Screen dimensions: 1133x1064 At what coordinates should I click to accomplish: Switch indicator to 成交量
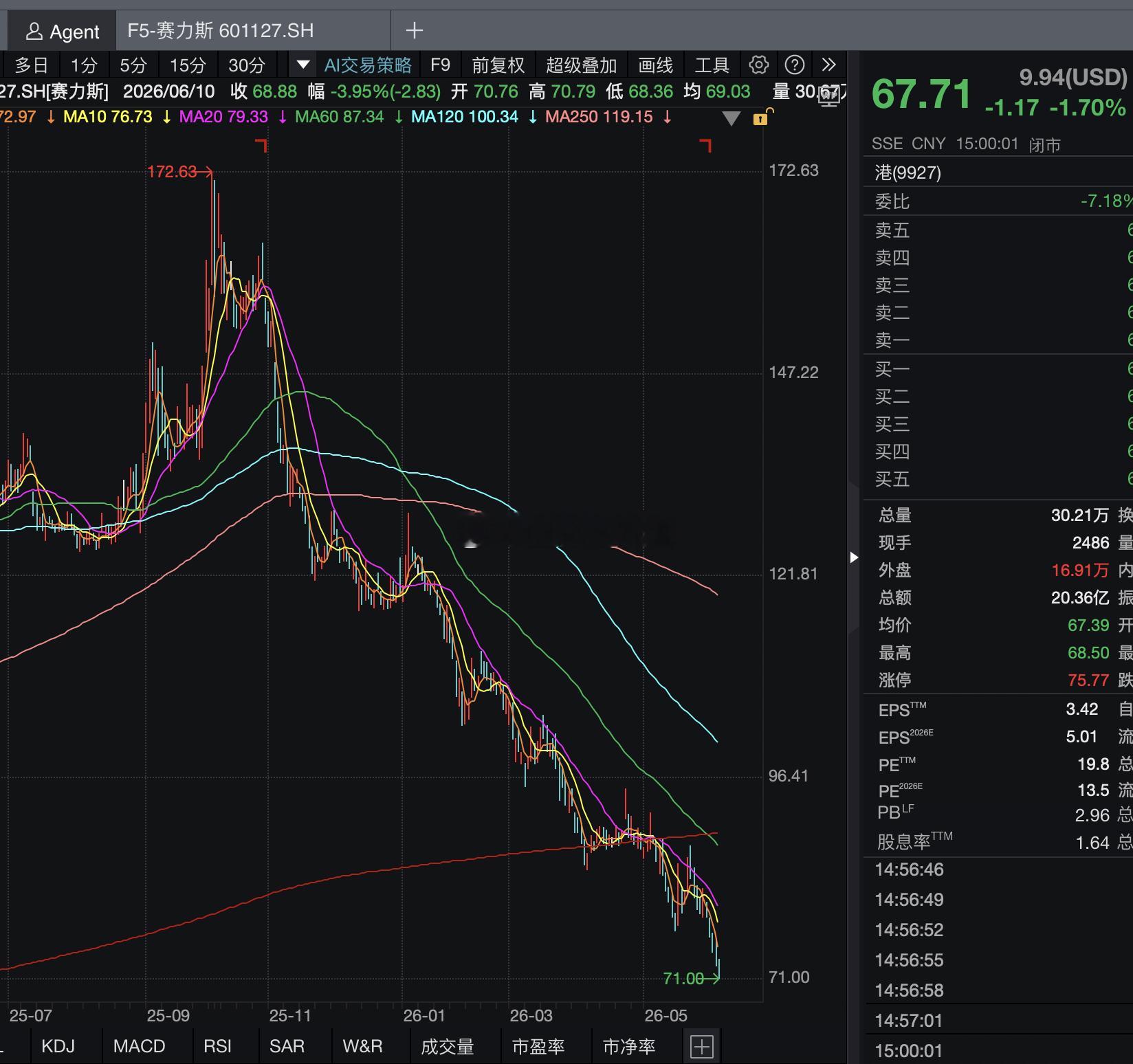(x=448, y=1046)
